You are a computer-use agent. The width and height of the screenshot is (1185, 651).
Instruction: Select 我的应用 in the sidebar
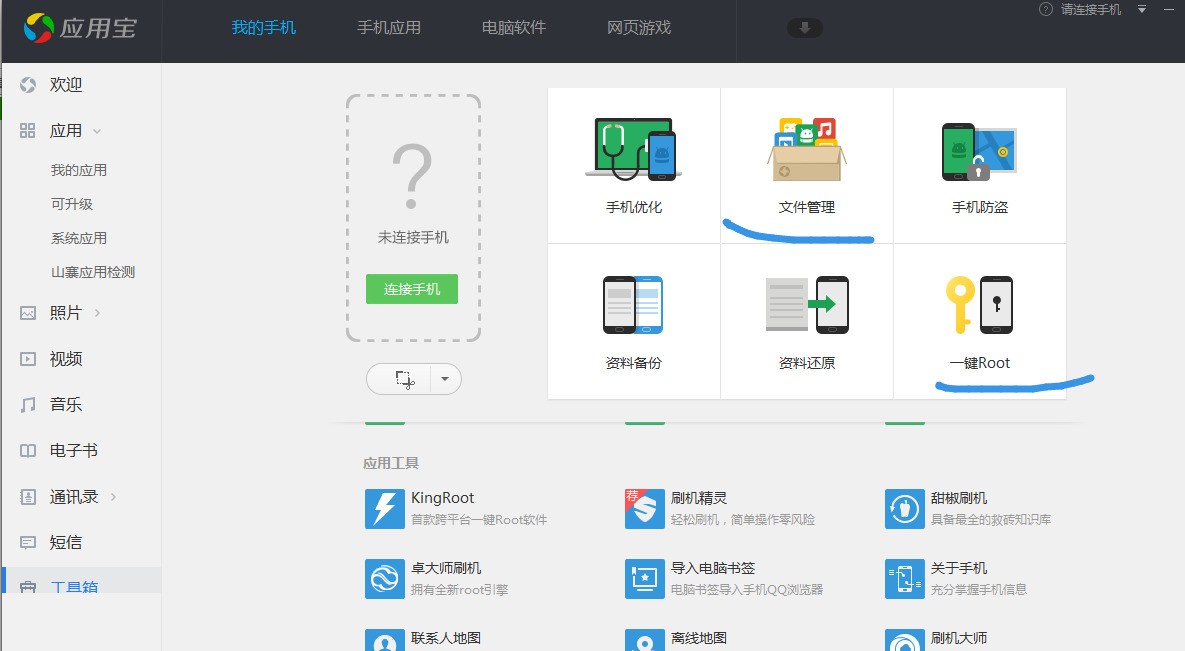(x=79, y=170)
